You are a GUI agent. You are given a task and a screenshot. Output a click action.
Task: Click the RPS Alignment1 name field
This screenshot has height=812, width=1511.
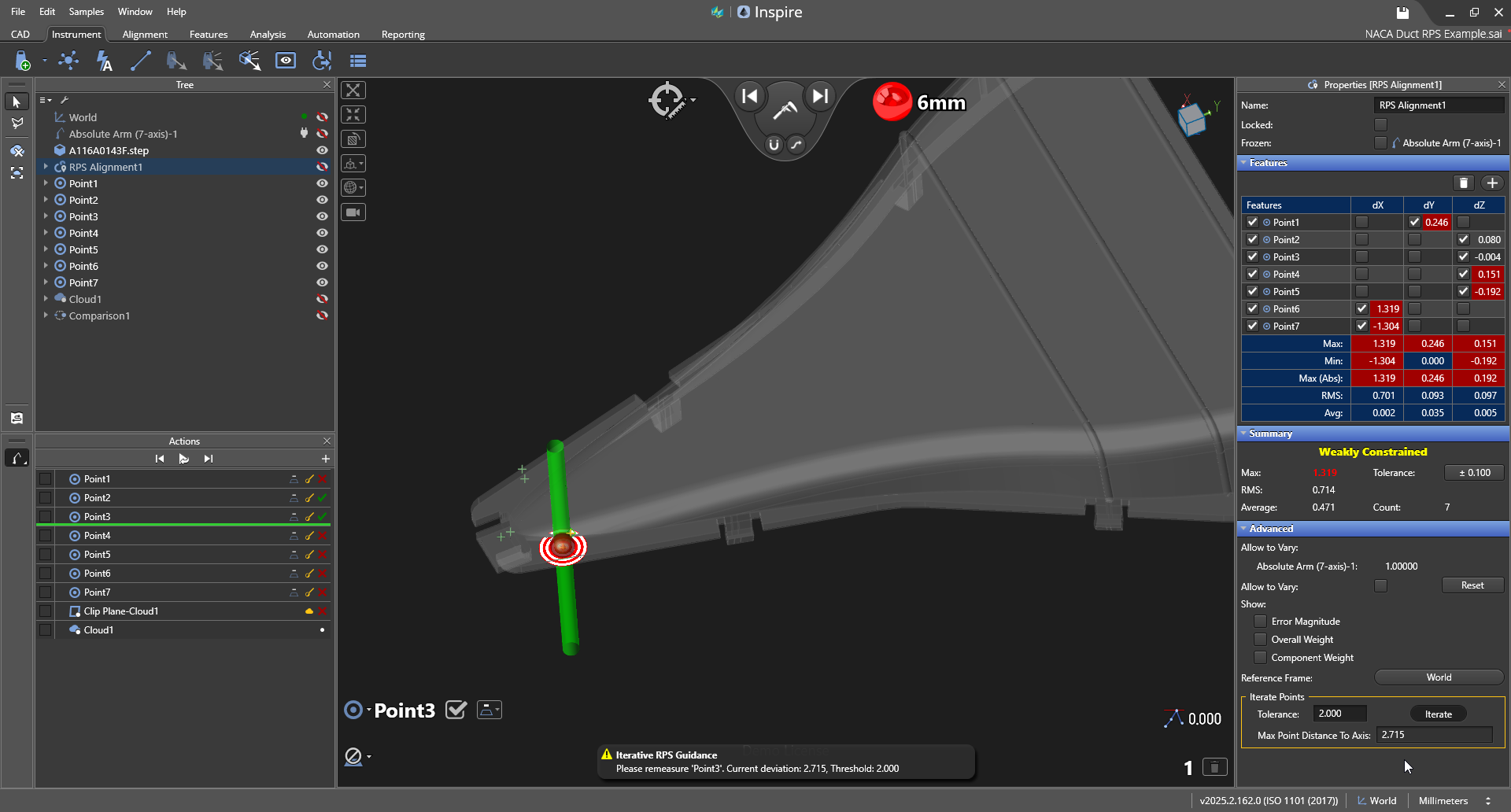pyautogui.click(x=1439, y=105)
